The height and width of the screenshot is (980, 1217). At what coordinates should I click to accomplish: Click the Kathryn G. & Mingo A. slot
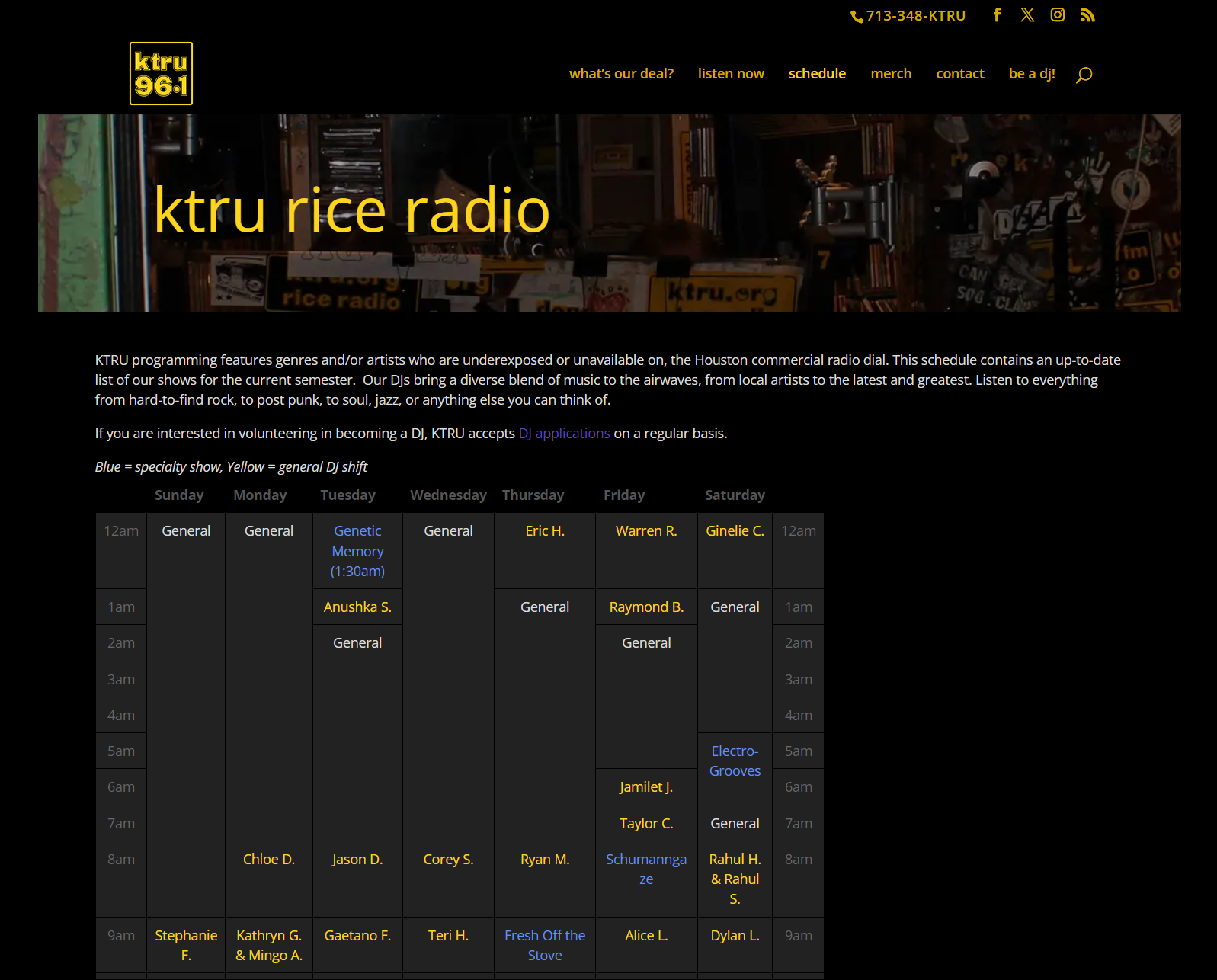pos(269,945)
